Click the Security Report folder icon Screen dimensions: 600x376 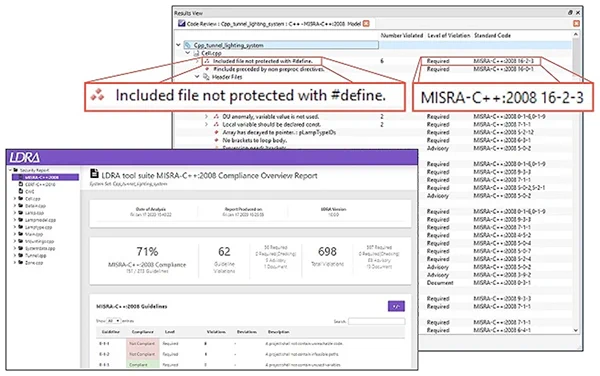(x=16, y=170)
